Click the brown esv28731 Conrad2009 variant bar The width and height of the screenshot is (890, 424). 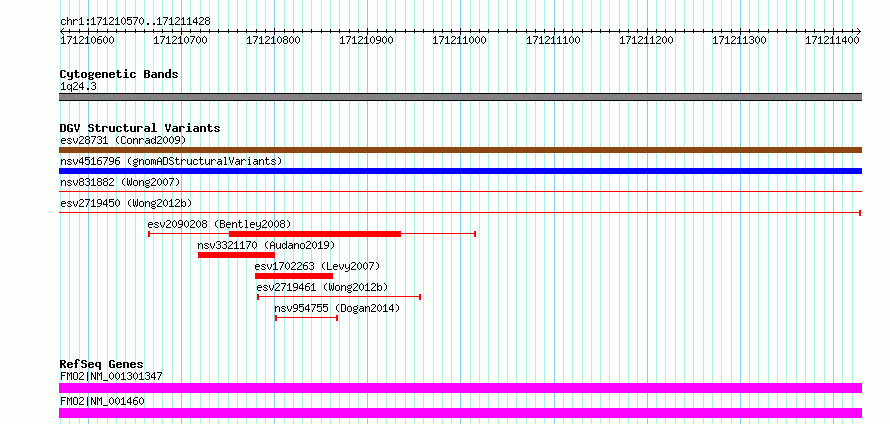tap(460, 150)
